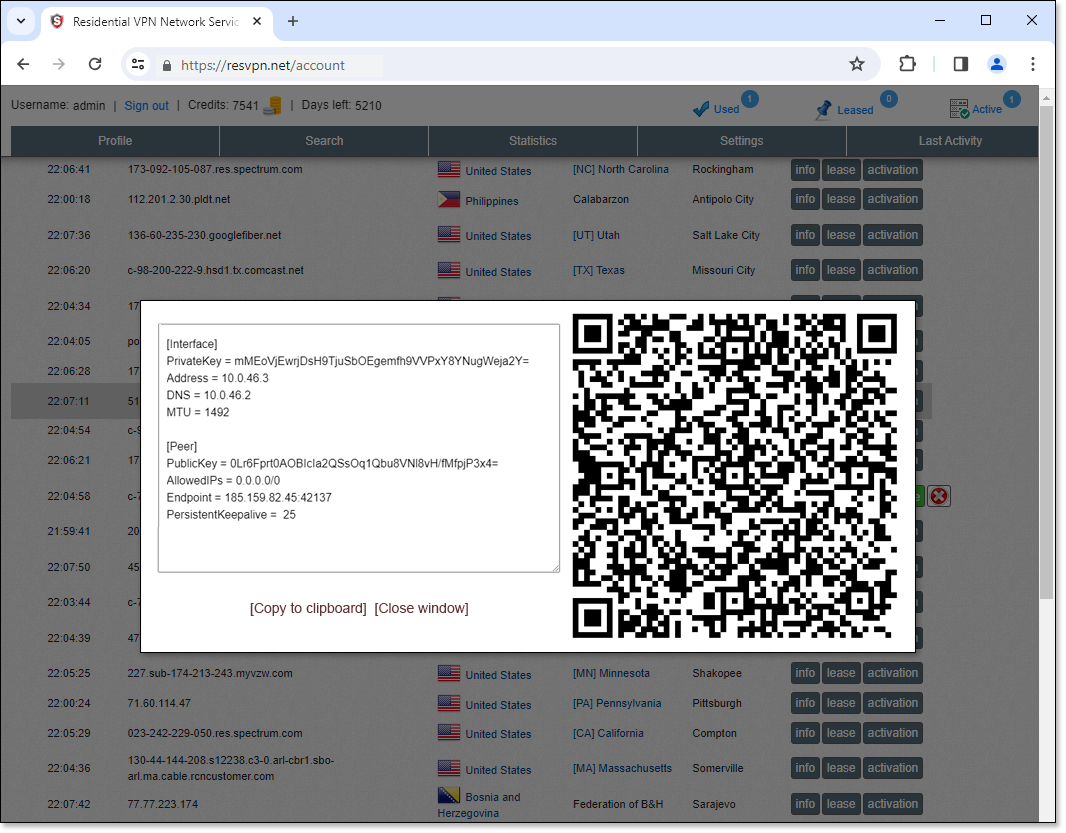Viewport: 1066px width, 833px height.
Task: Click info for the Shakopee row
Action: [805, 673]
